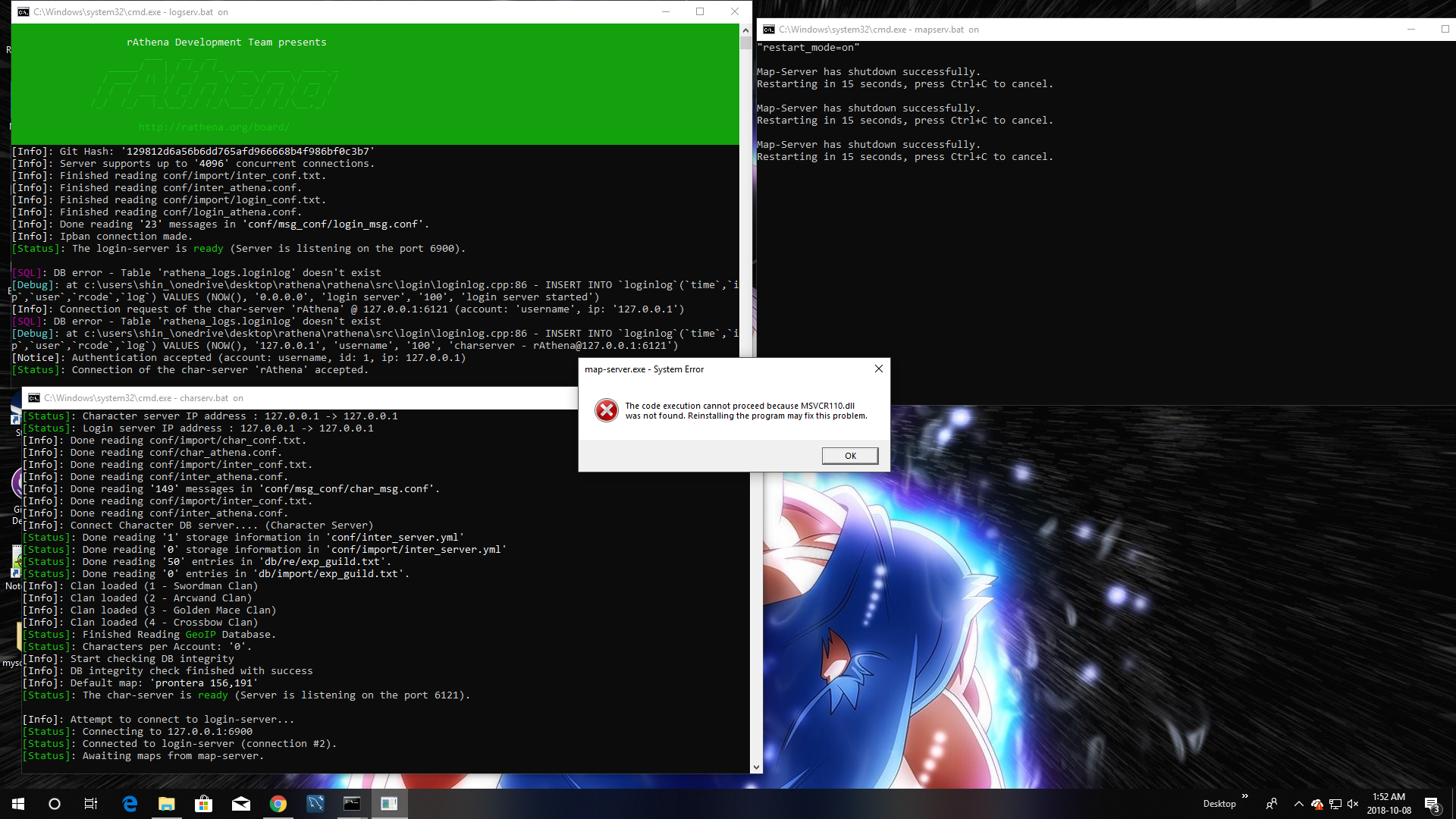Screen dimensions: 1456x819
Task: Click the logserv.bat vertical scrollbar thumb
Action: click(745, 43)
